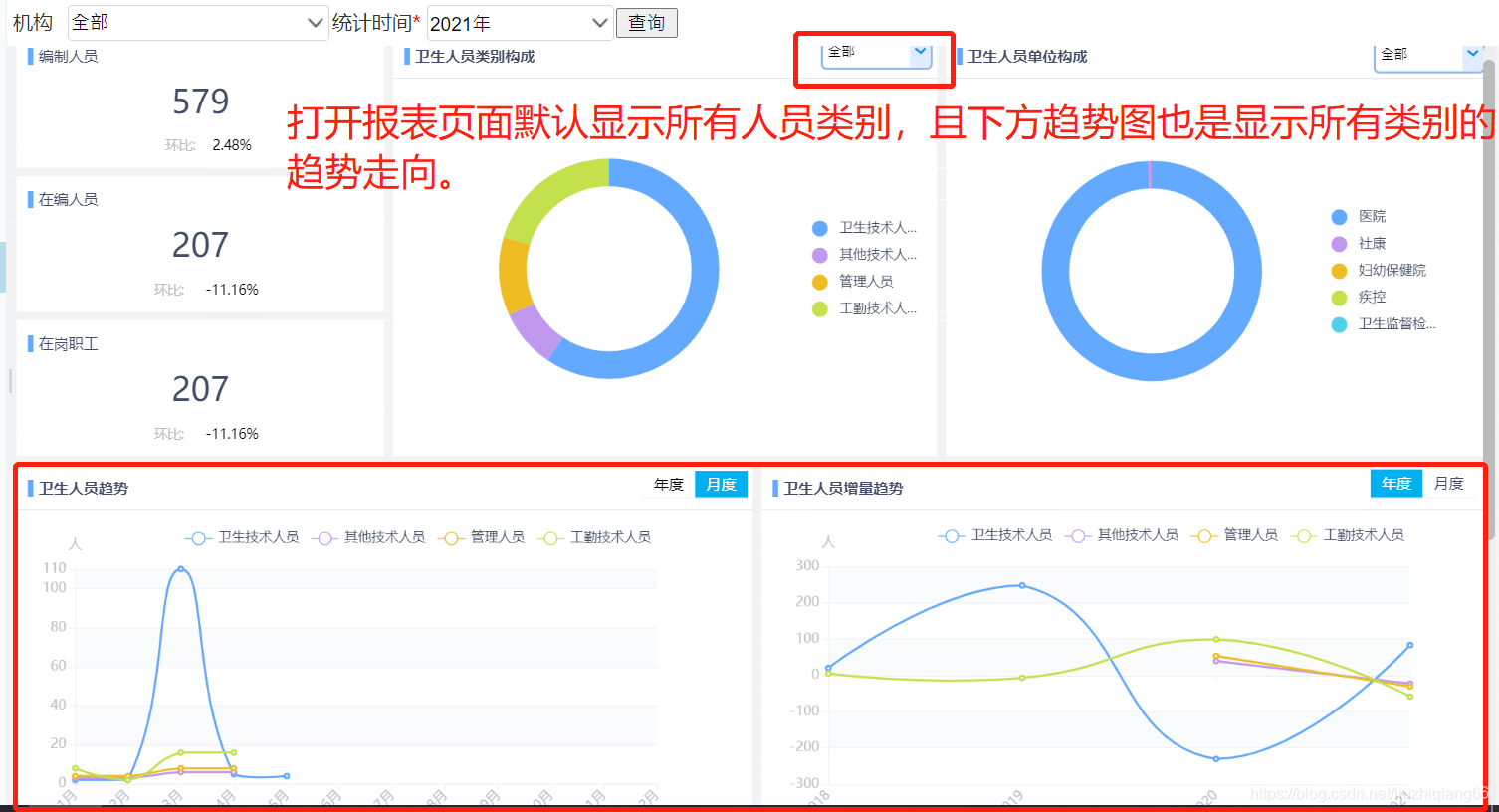
Task: Toggle 社康 legend in unit donut chart
Action: (x=1359, y=243)
